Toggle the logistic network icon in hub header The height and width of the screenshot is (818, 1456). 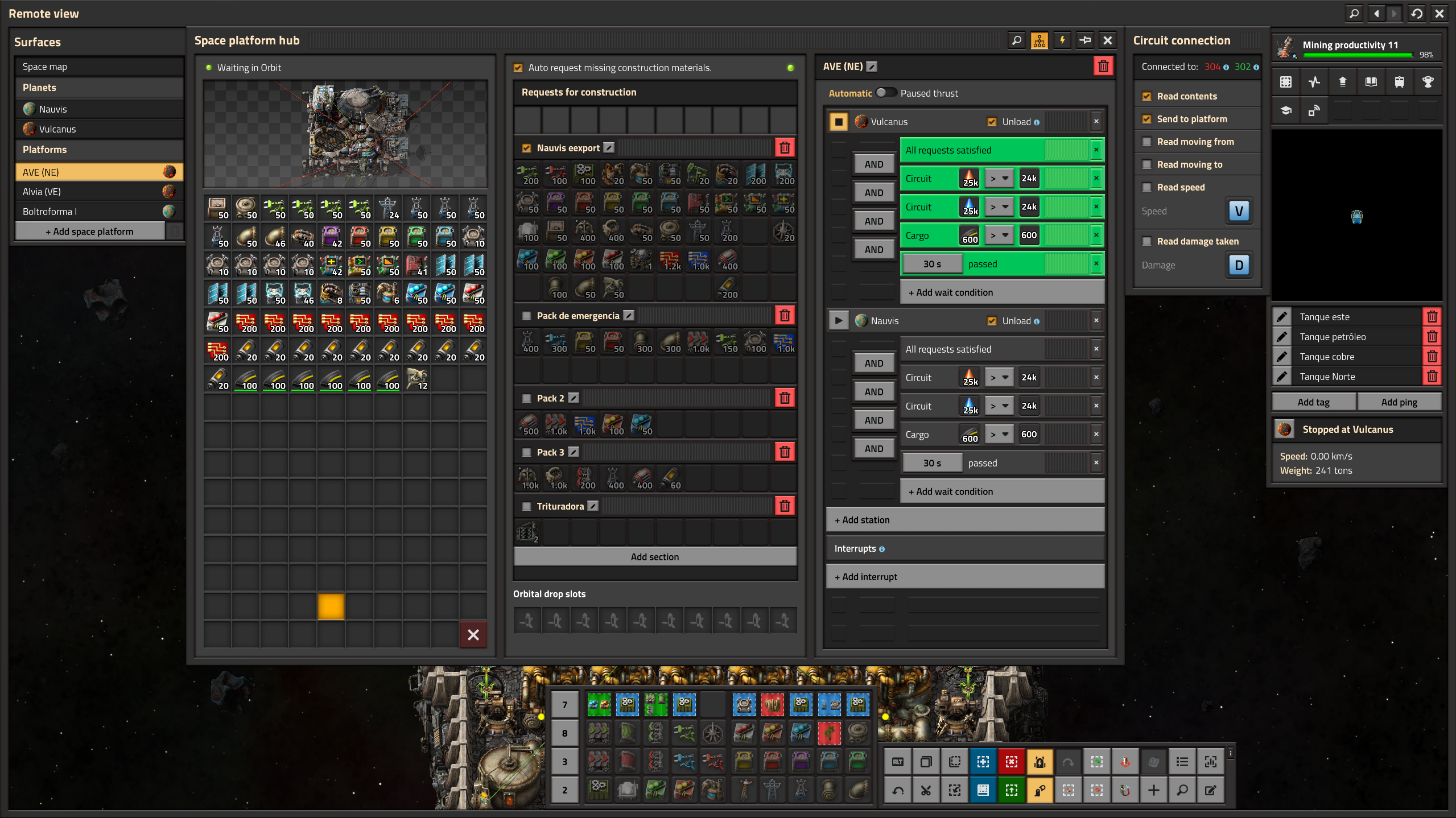(x=1039, y=40)
